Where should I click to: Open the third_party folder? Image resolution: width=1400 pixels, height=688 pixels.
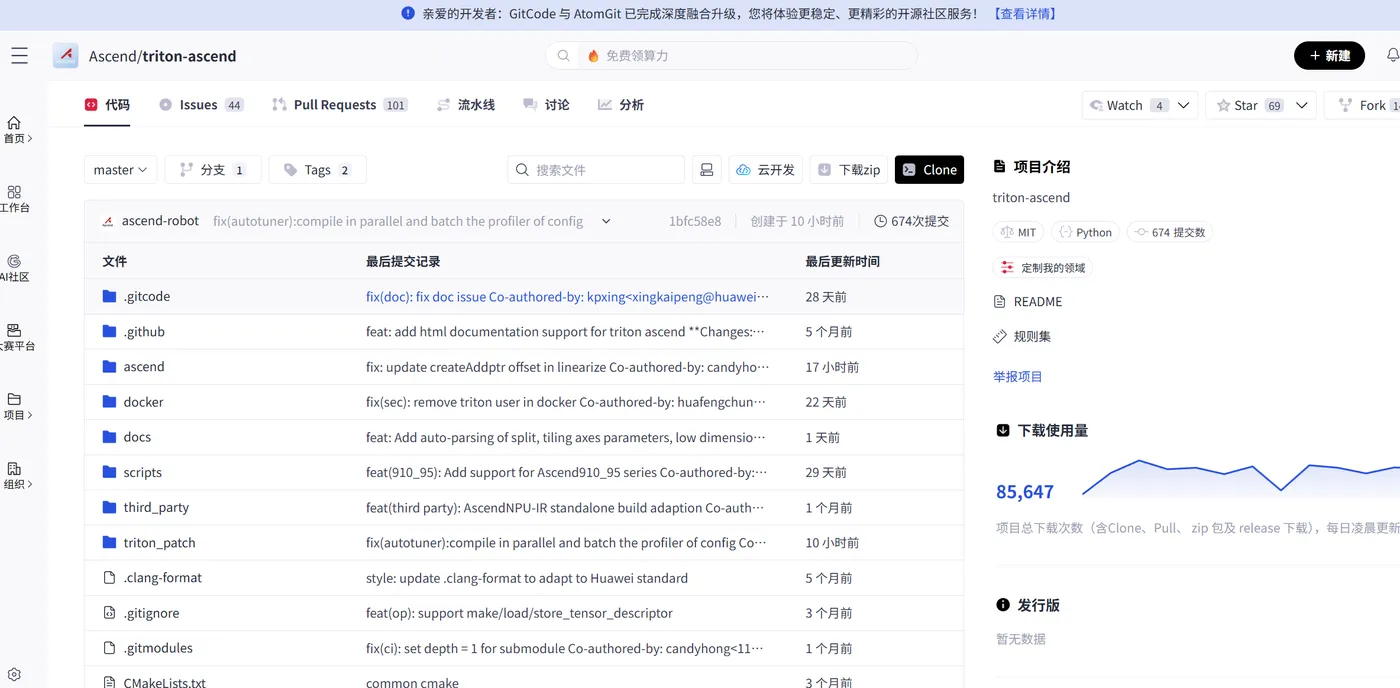[x=156, y=507]
